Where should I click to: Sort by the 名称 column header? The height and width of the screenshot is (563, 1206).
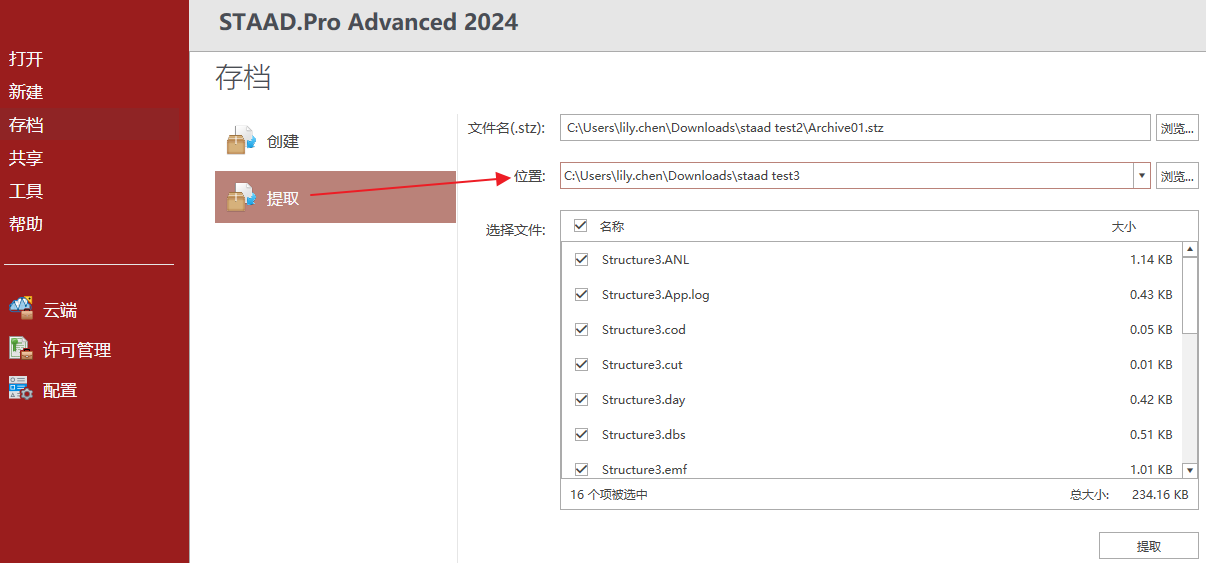pyautogui.click(x=612, y=227)
